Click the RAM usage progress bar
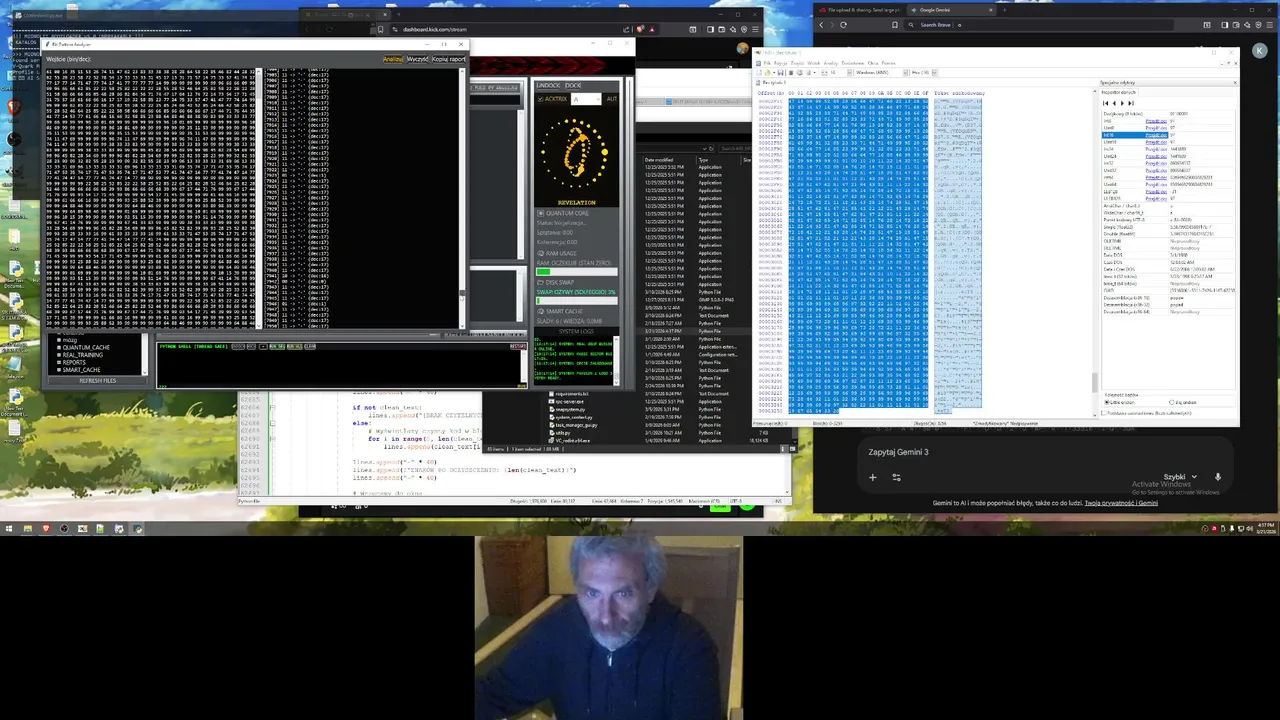 pos(576,272)
